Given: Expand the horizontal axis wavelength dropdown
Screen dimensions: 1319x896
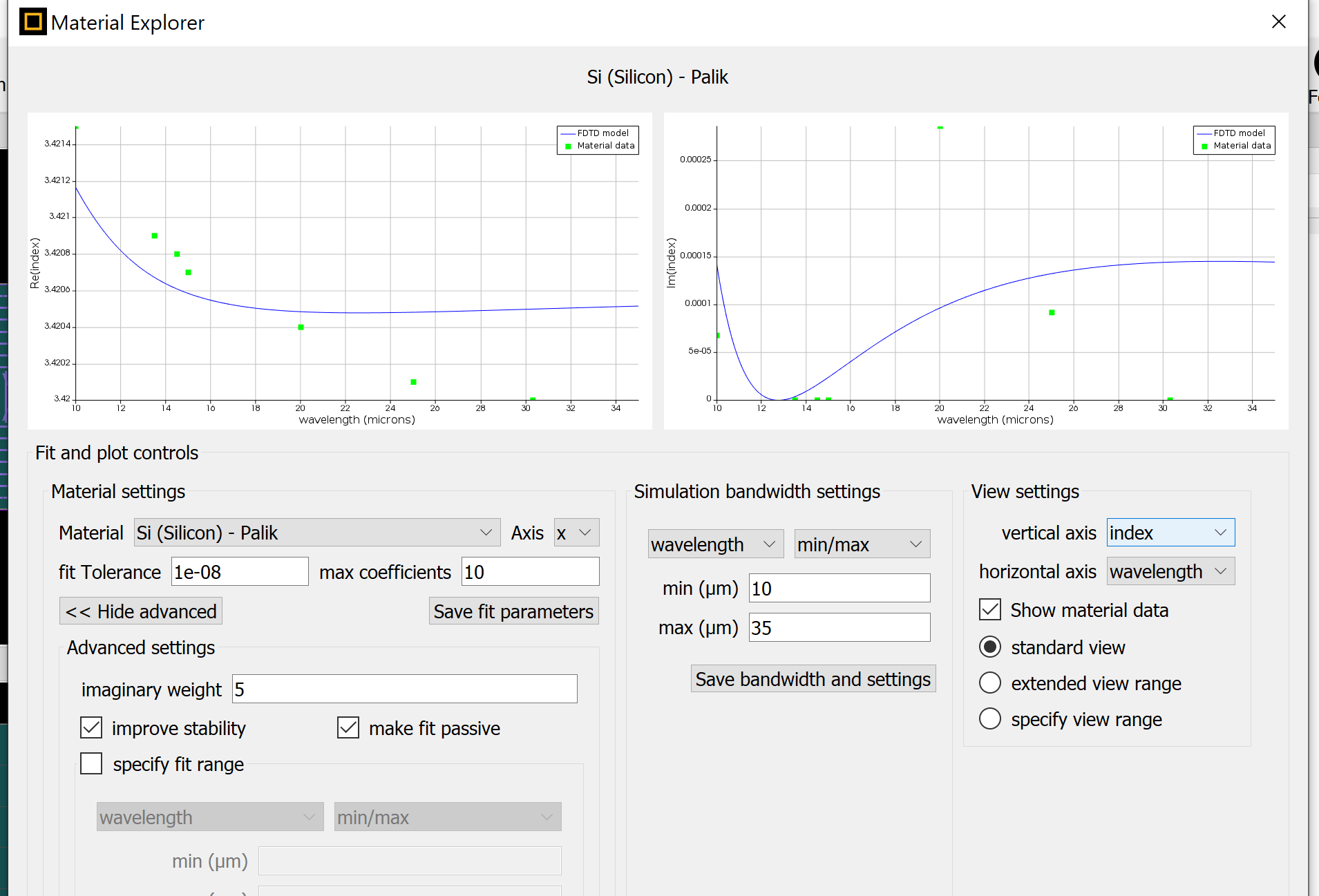Looking at the screenshot, I should (1170, 571).
